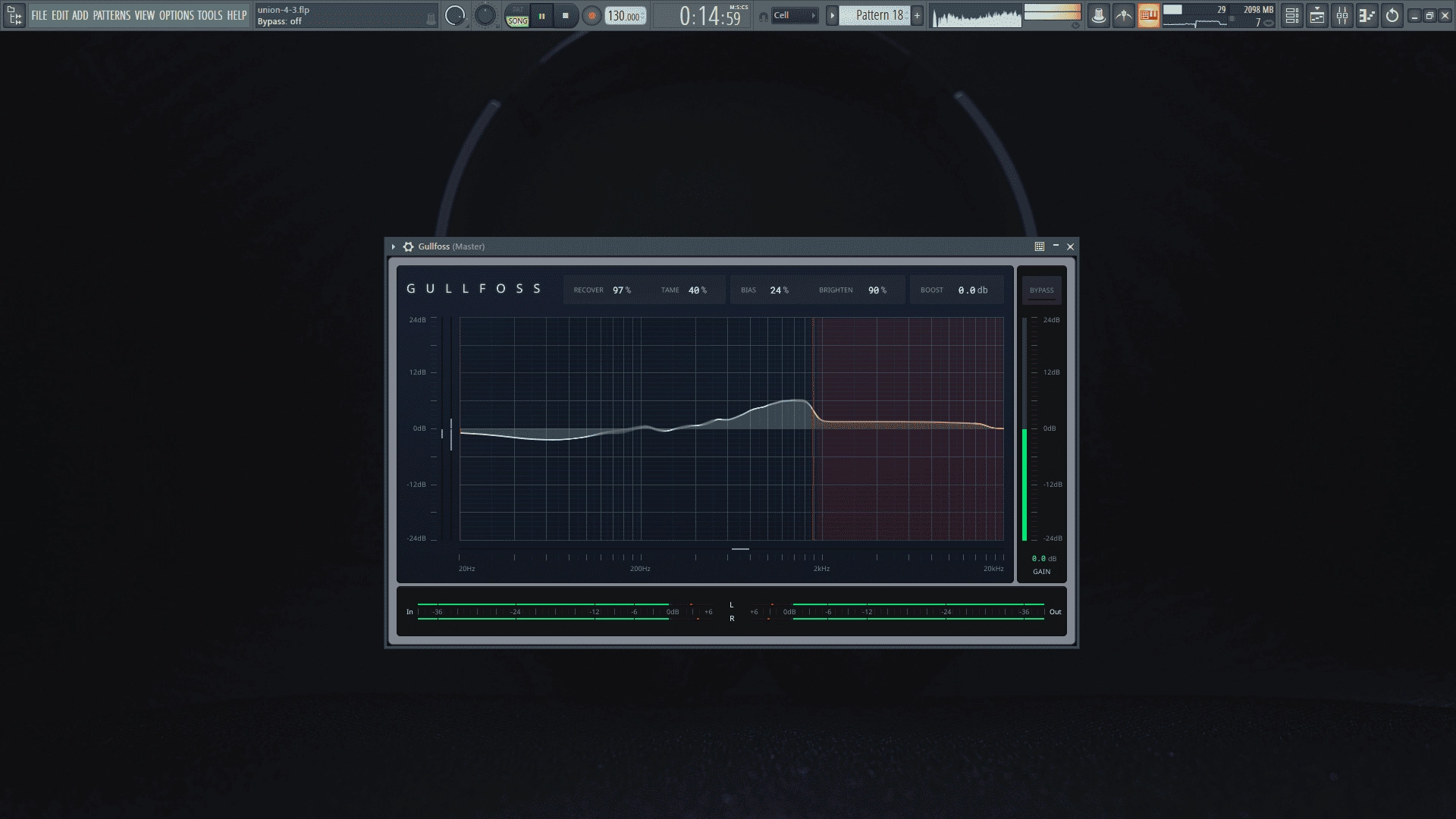Viewport: 1456px width, 819px height.
Task: Click the TAME 40% value
Action: (698, 290)
